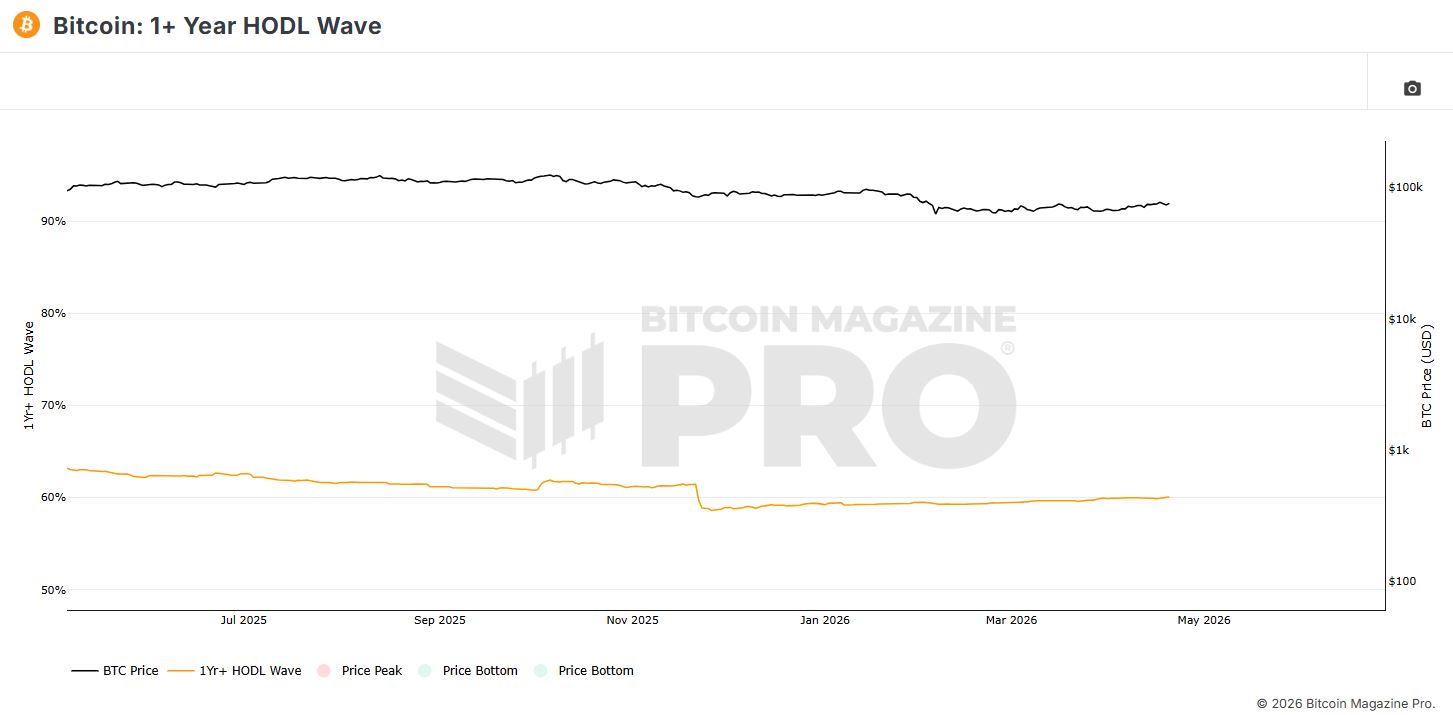1453x715 pixels.
Task: Click the Bitcoin Magazine PRO watermark logo
Action: [726, 388]
